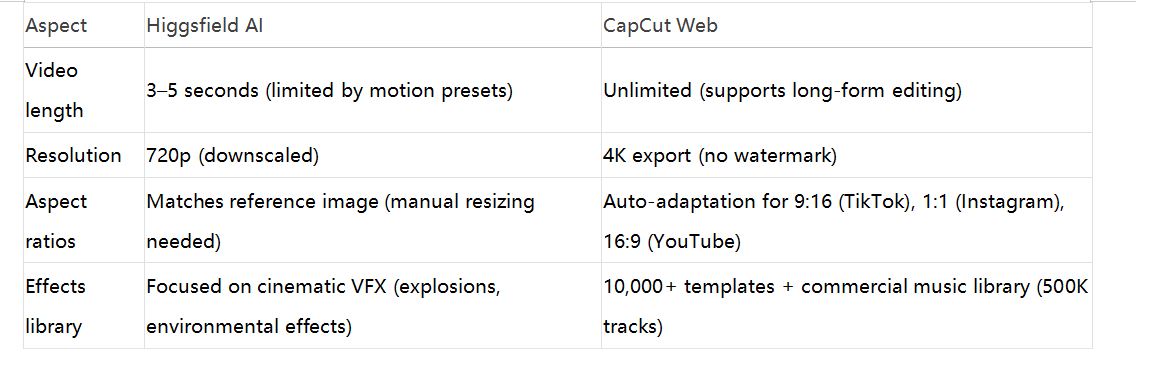Click the '720p (downscaled)' cell

(x=373, y=155)
